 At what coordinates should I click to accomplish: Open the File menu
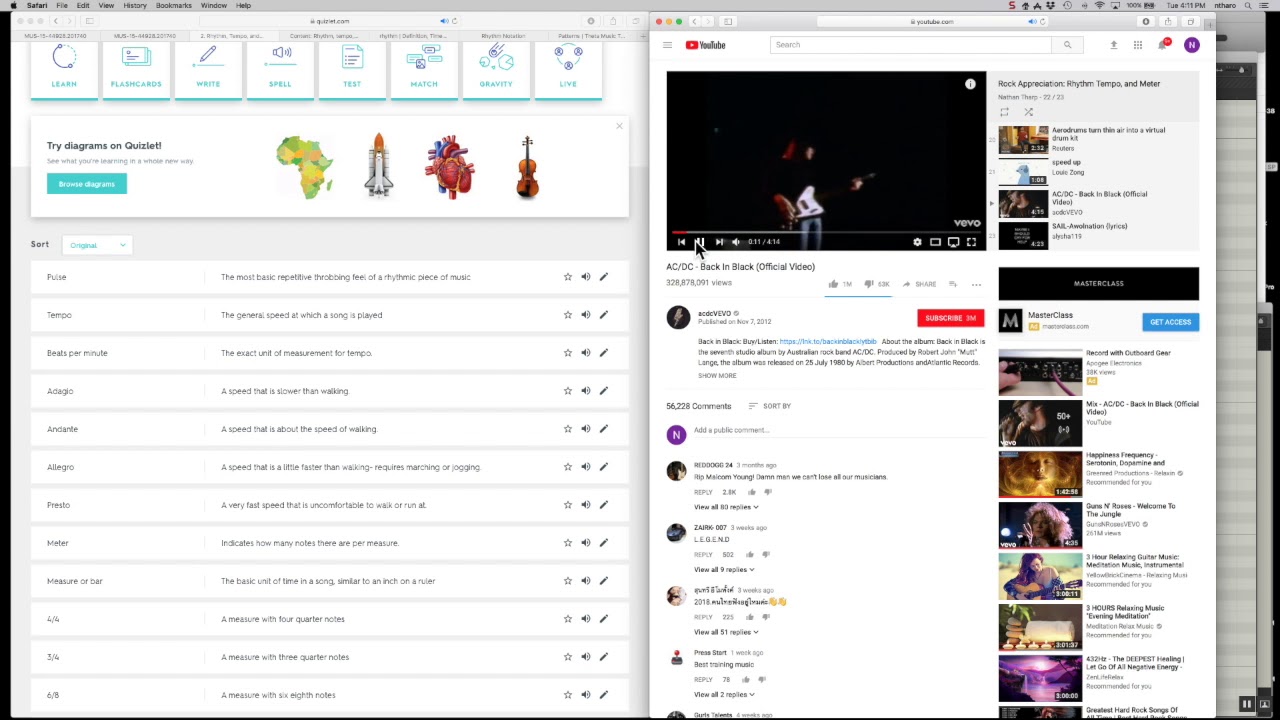point(62,5)
